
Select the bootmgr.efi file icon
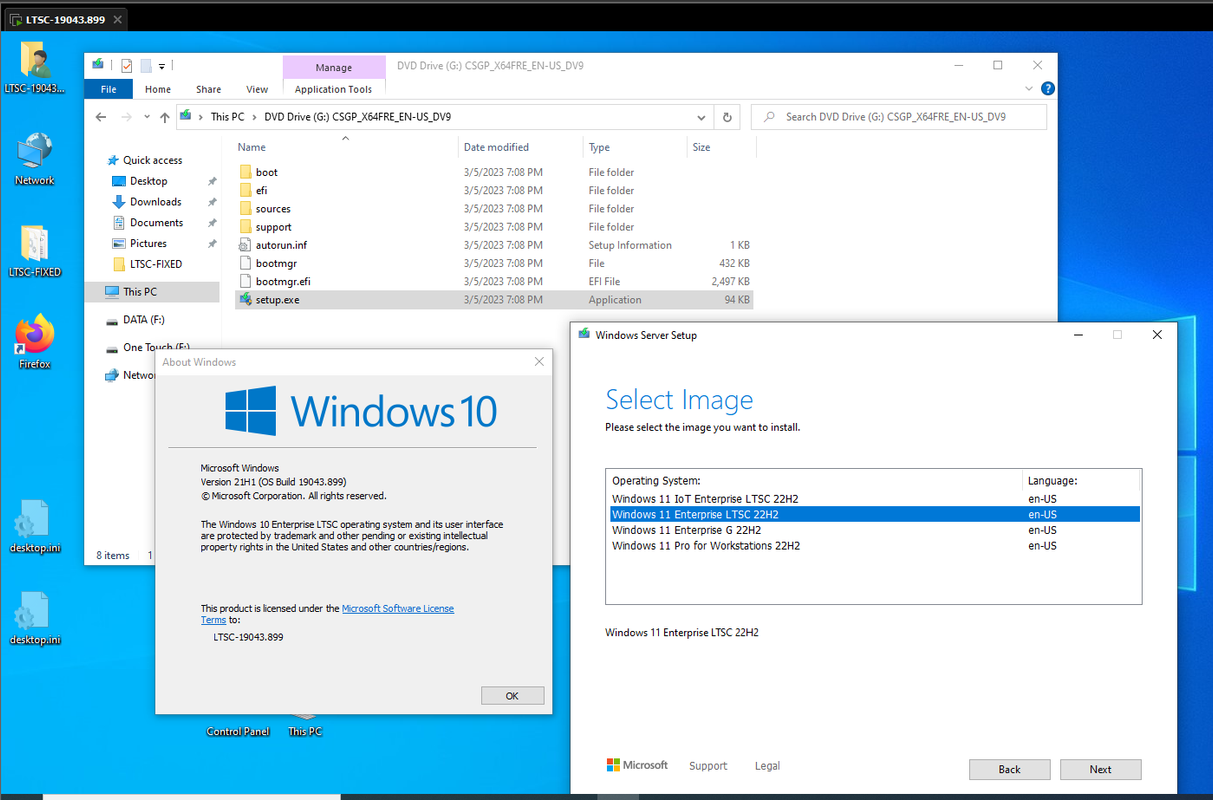247,281
